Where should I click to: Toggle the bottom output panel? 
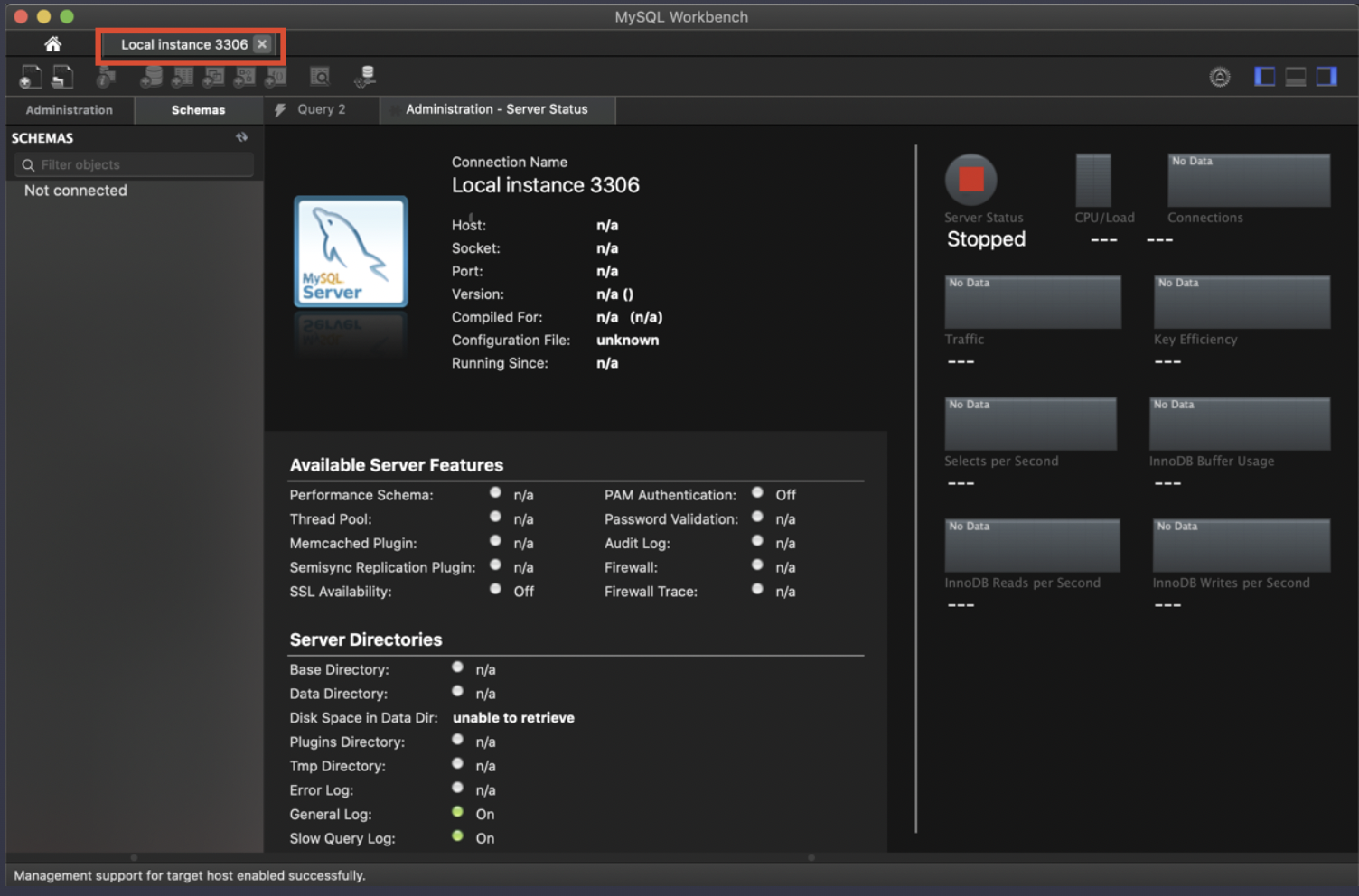coord(1296,77)
